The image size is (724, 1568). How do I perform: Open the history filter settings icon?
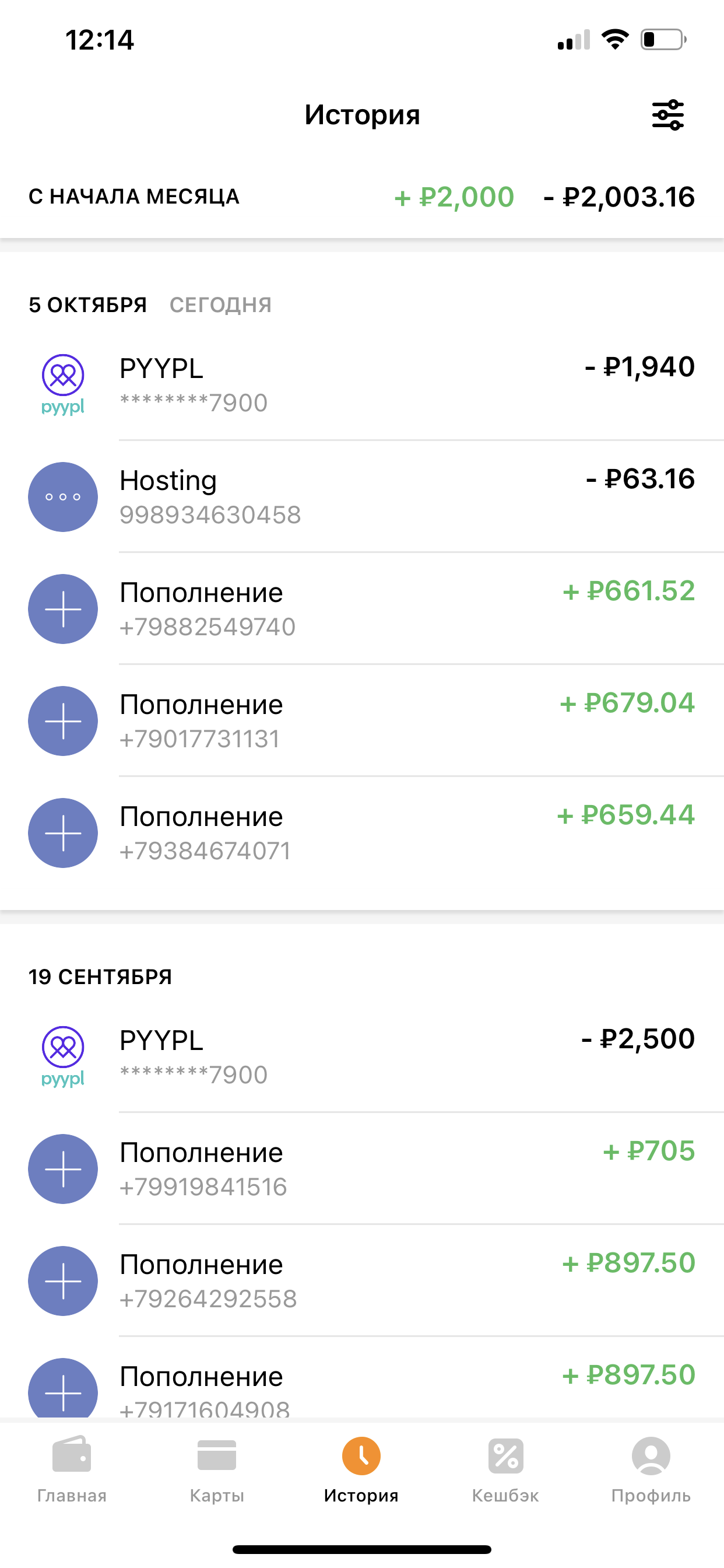click(667, 114)
